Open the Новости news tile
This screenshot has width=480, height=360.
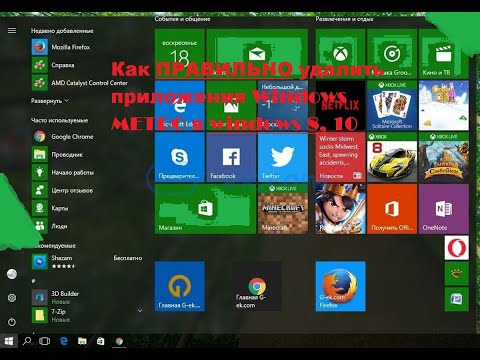[x=340, y=157]
